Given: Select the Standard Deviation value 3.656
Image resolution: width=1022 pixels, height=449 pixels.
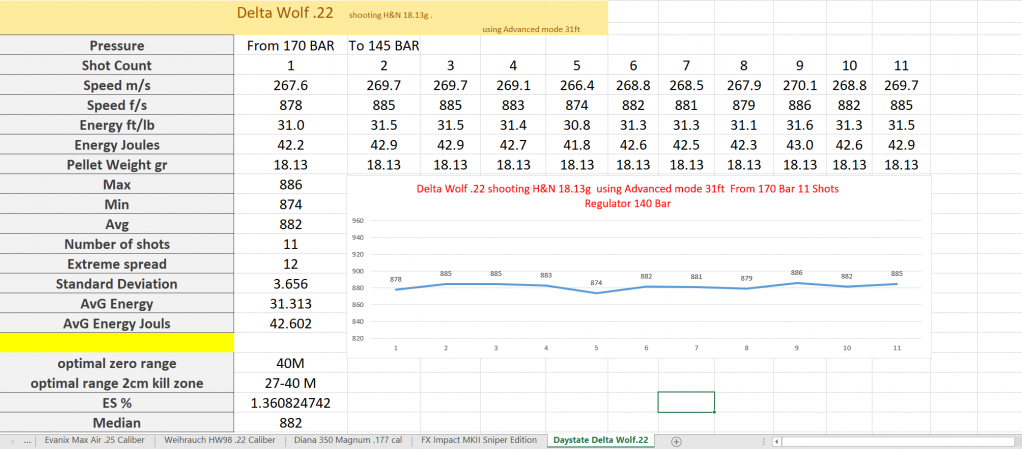Looking at the screenshot, I should point(291,284).
